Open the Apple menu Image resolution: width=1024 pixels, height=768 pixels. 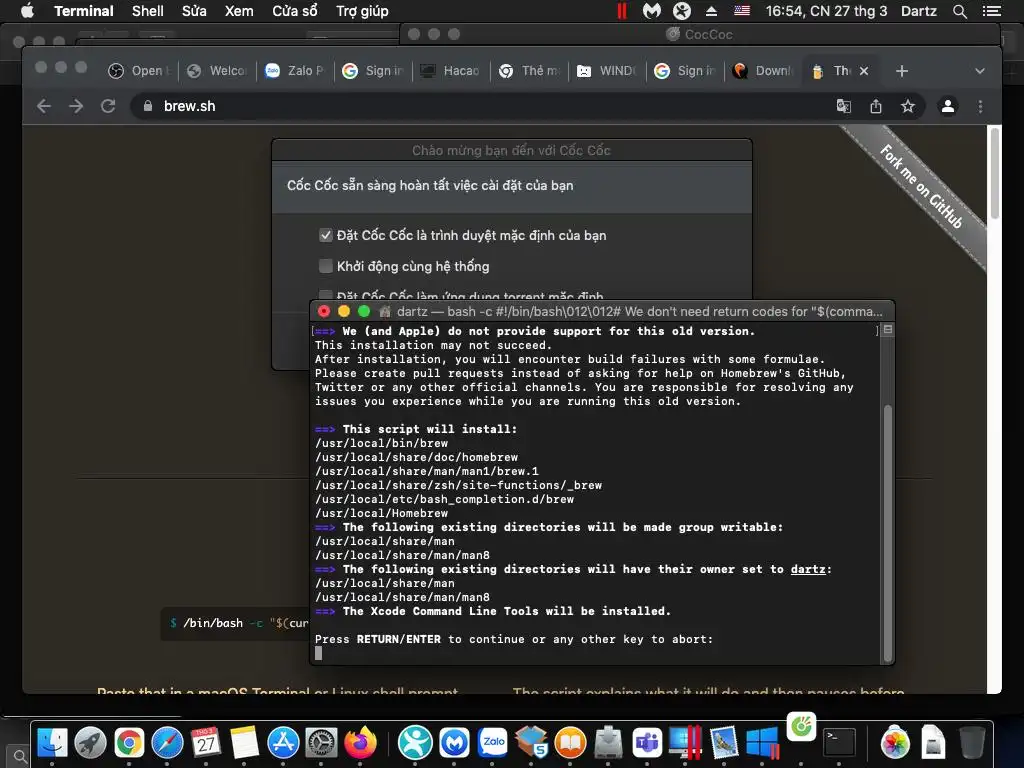27,11
